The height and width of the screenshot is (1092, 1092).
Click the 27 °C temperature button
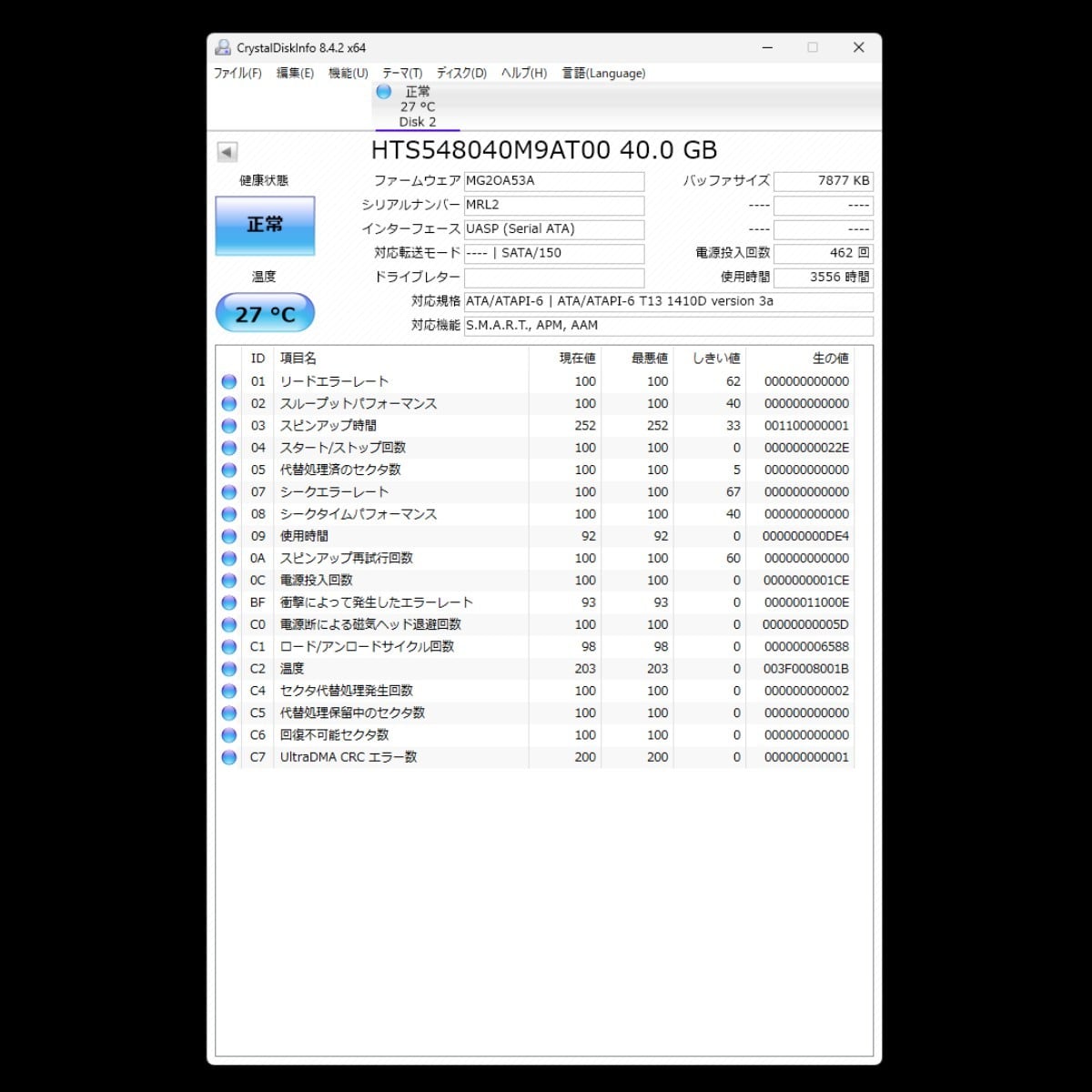(x=265, y=314)
